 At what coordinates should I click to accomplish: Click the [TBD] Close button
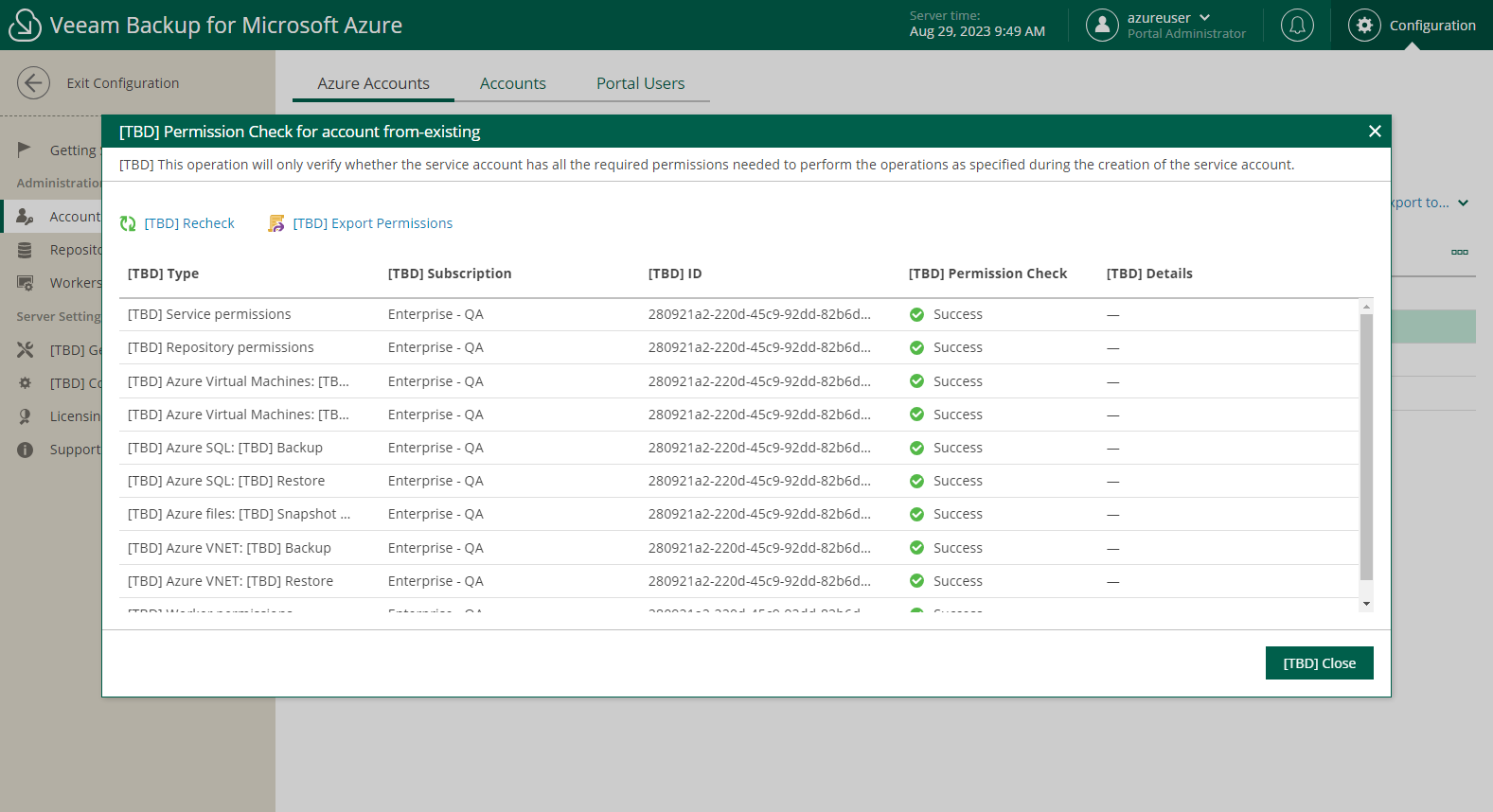click(x=1320, y=663)
